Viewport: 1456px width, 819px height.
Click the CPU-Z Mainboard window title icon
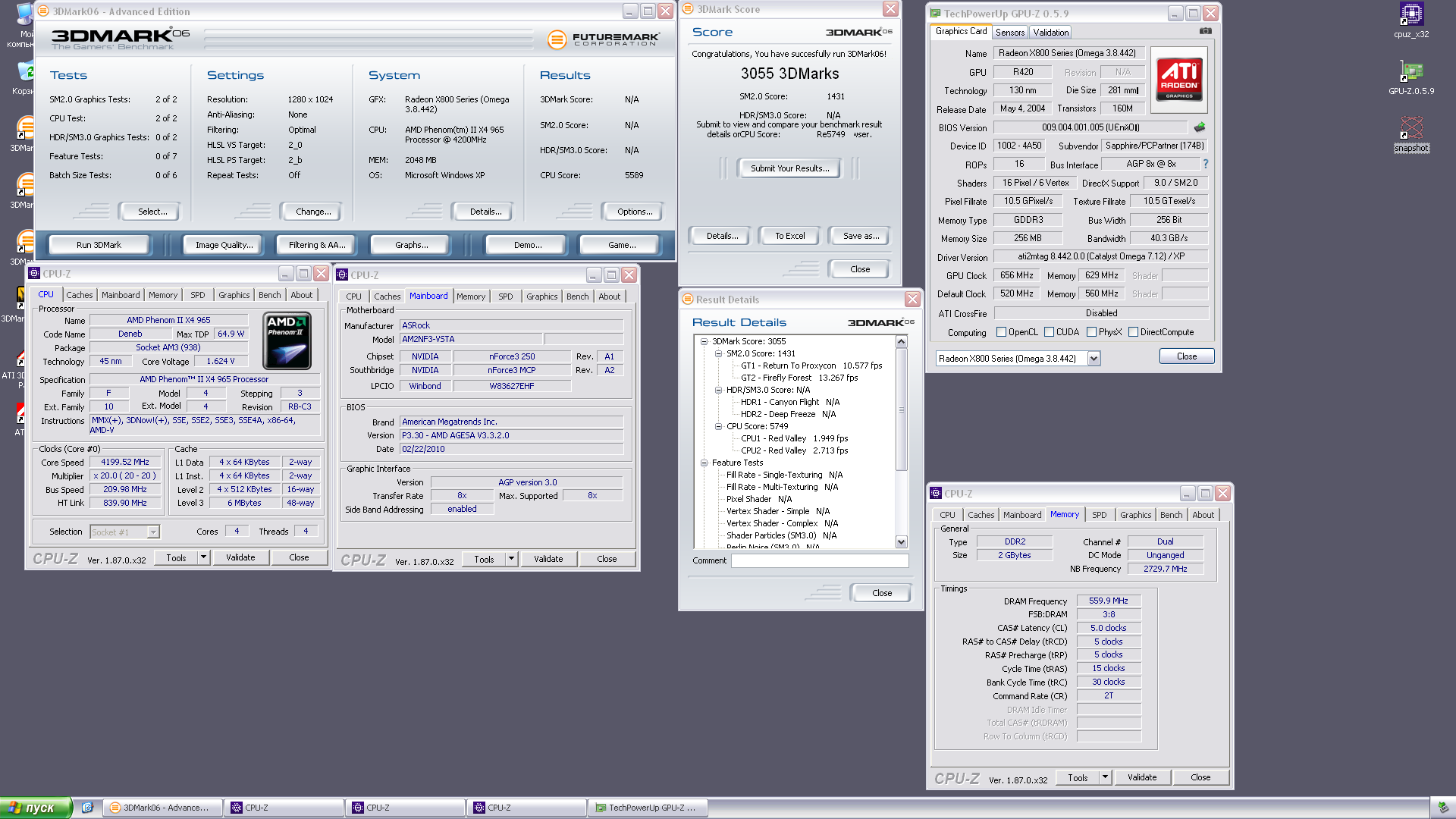click(342, 275)
